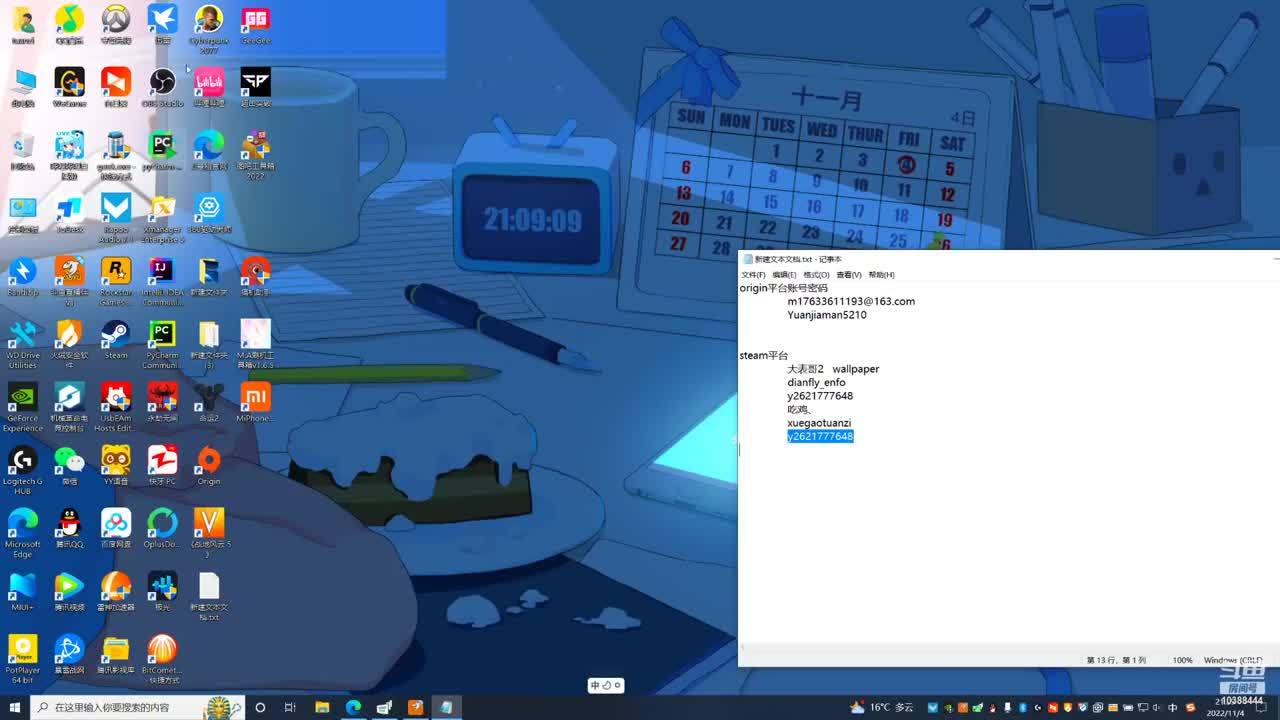Open the Windows Start menu
Image resolution: width=1280 pixels, height=720 pixels.
pyautogui.click(x=14, y=707)
